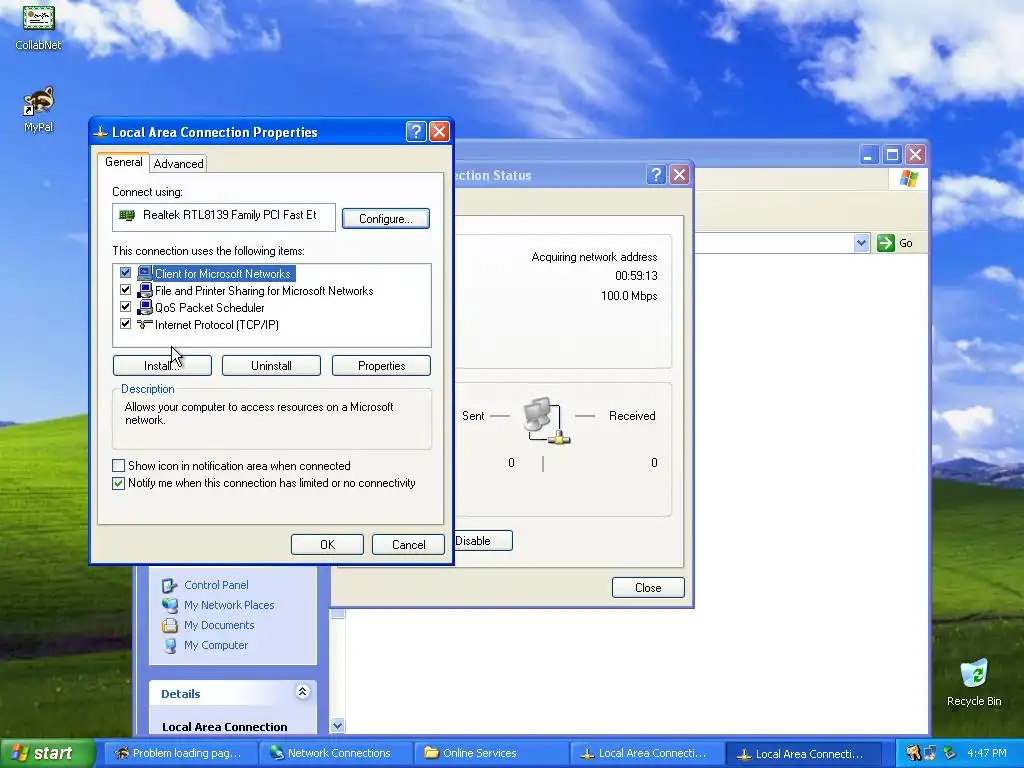This screenshot has height=768, width=1024.
Task: Click the network computers tray icon
Action: tap(930, 753)
